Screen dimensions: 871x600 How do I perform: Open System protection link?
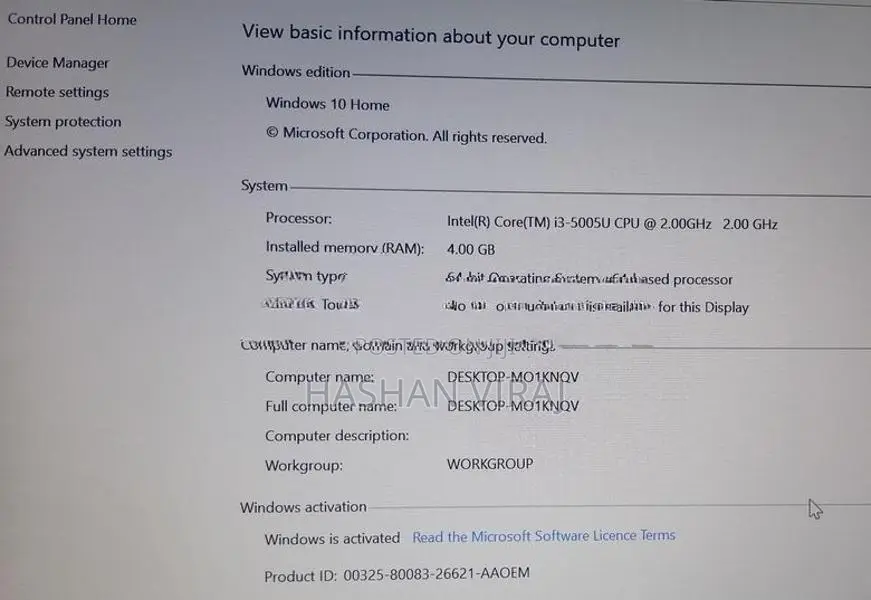[63, 122]
